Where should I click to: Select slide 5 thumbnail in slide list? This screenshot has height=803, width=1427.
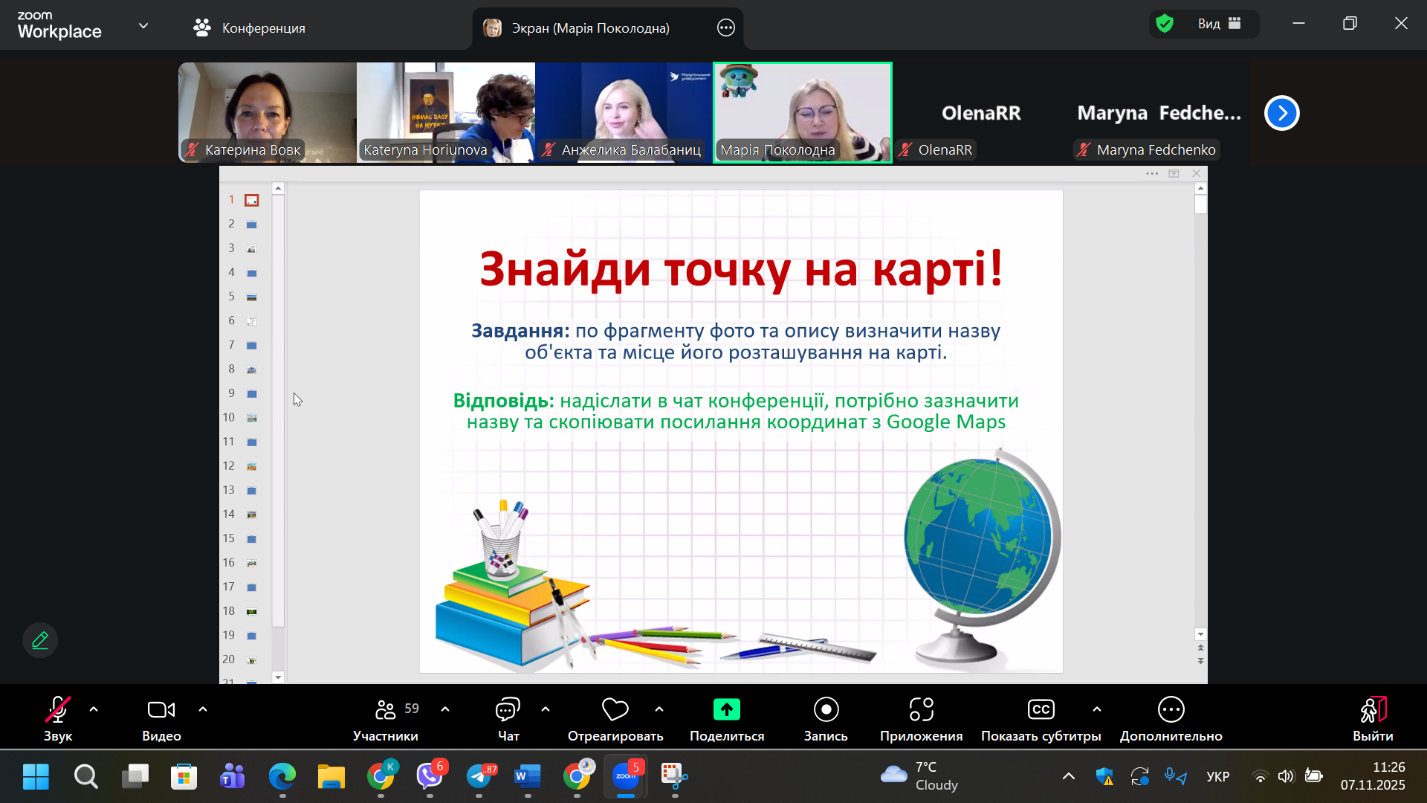(251, 297)
